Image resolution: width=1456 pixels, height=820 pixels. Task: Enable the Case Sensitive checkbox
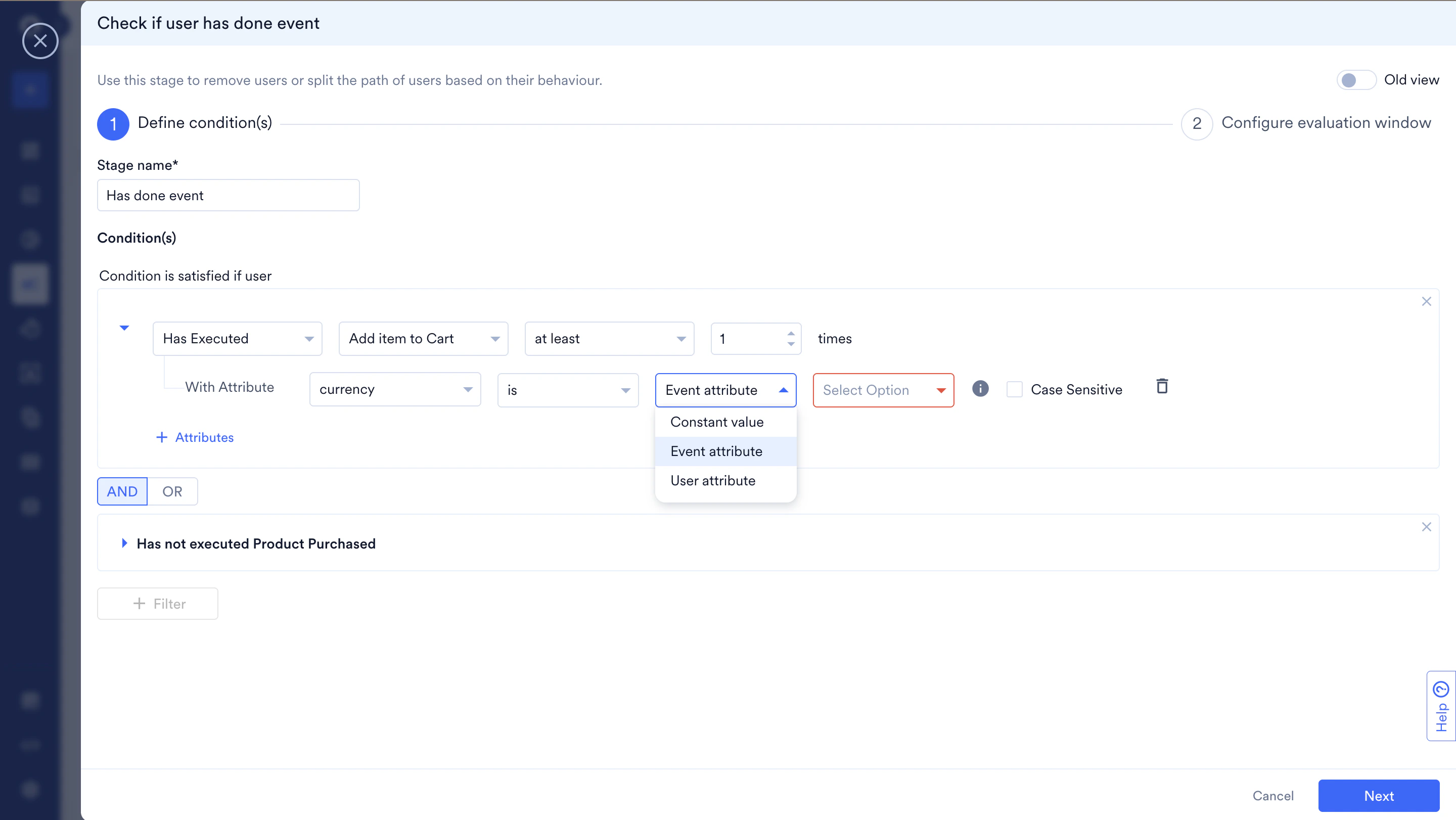pyautogui.click(x=1015, y=389)
